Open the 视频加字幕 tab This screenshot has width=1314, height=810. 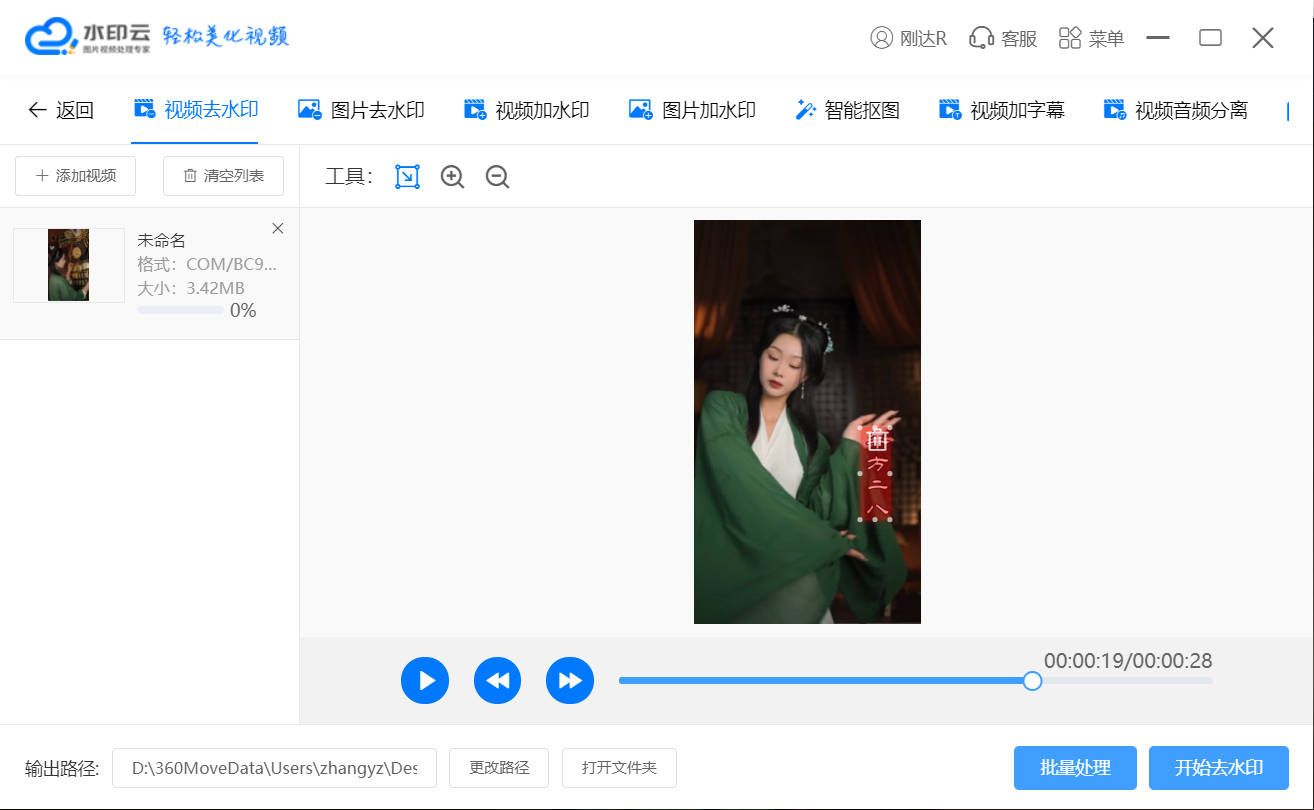(x=1001, y=110)
